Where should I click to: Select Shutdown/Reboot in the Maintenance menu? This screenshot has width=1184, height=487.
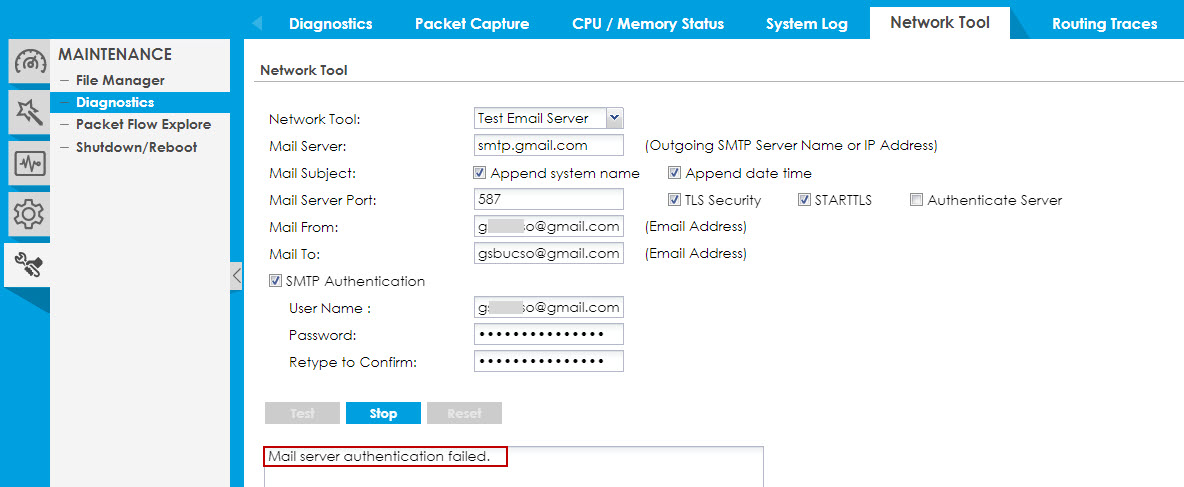136,147
